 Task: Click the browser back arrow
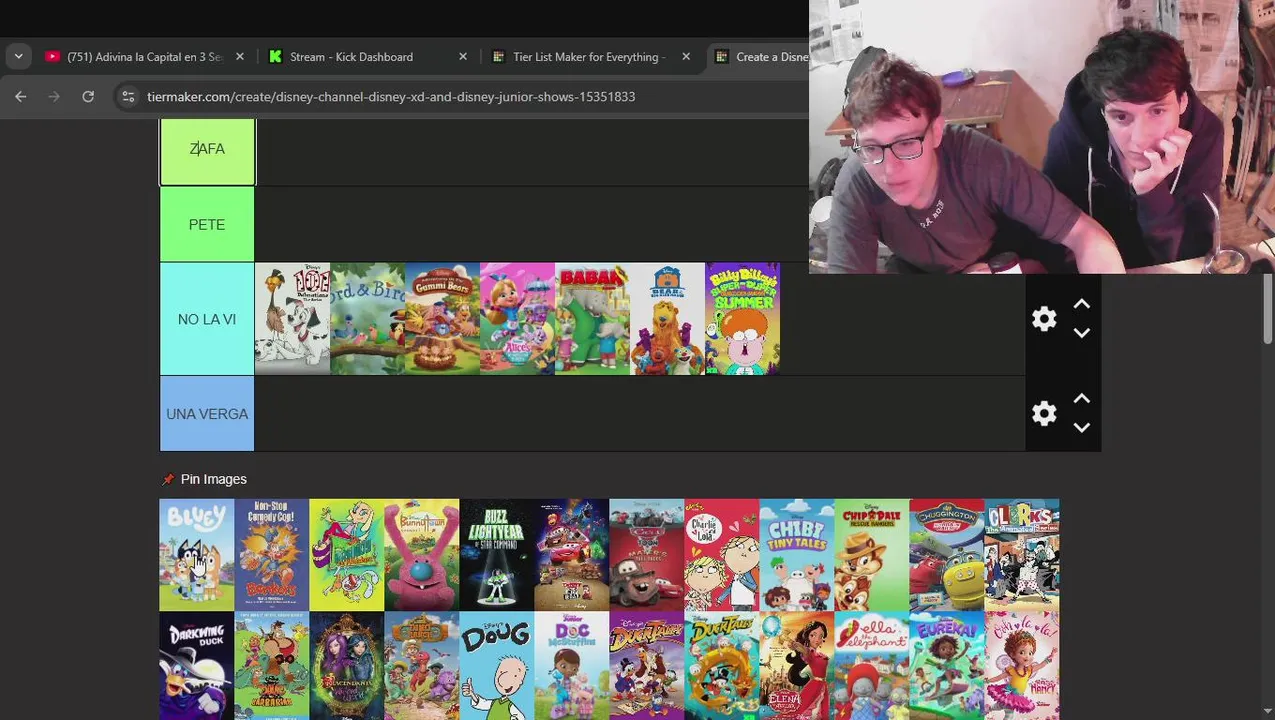(x=21, y=96)
